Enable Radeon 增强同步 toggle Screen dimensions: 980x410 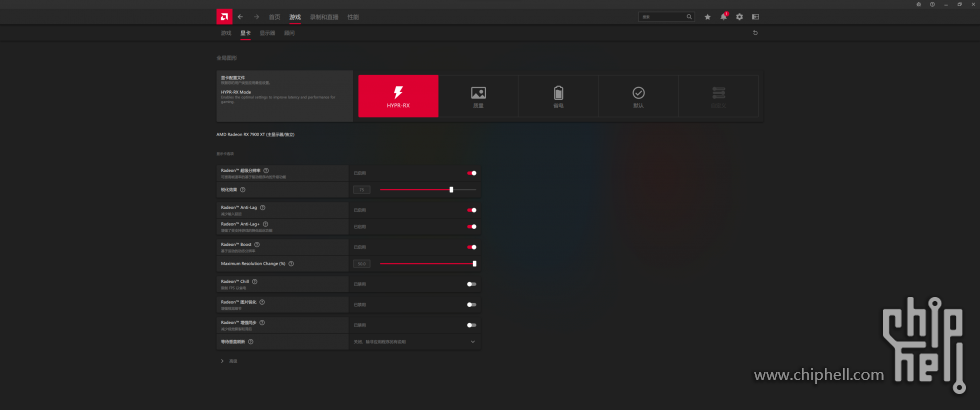click(472, 325)
